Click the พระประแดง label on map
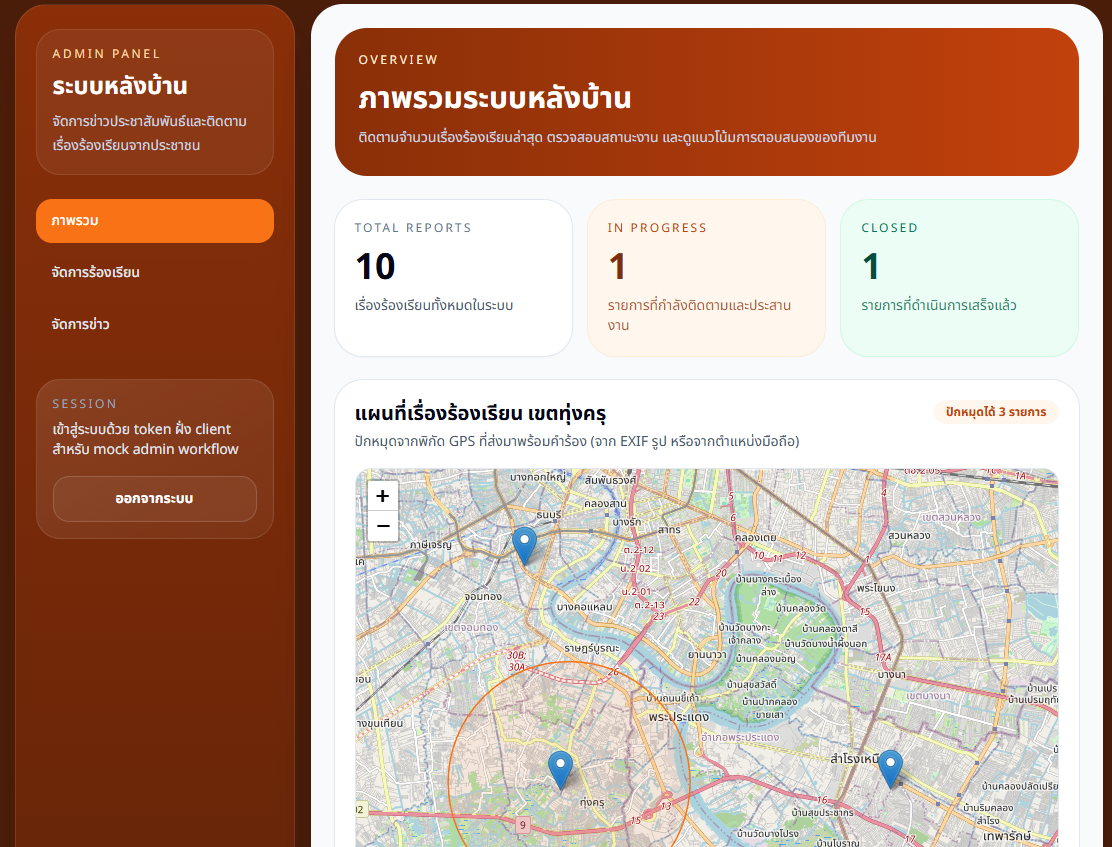 (679, 717)
